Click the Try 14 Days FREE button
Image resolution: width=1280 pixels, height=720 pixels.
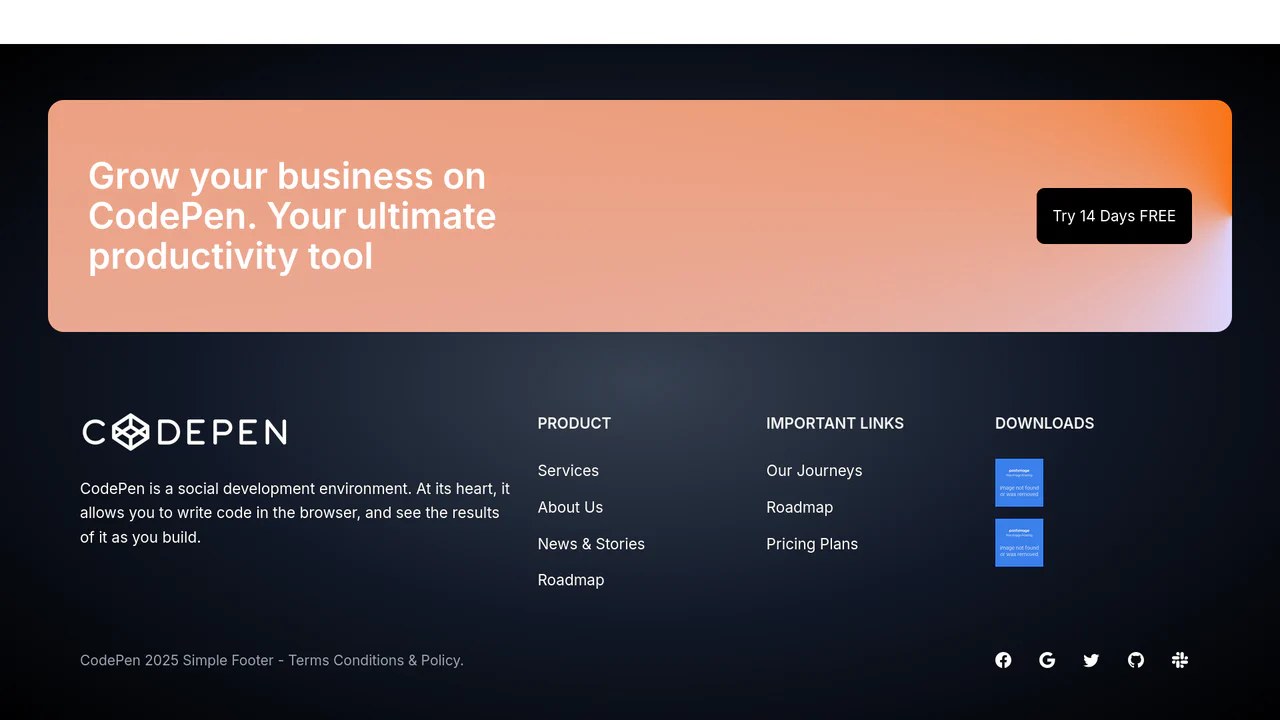tap(1114, 216)
